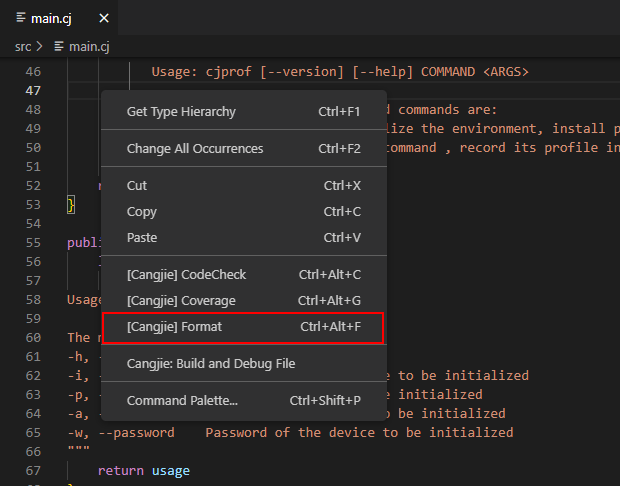Click the file icon in main.cj tab
The height and width of the screenshot is (486, 620).
pyautogui.click(x=22, y=18)
